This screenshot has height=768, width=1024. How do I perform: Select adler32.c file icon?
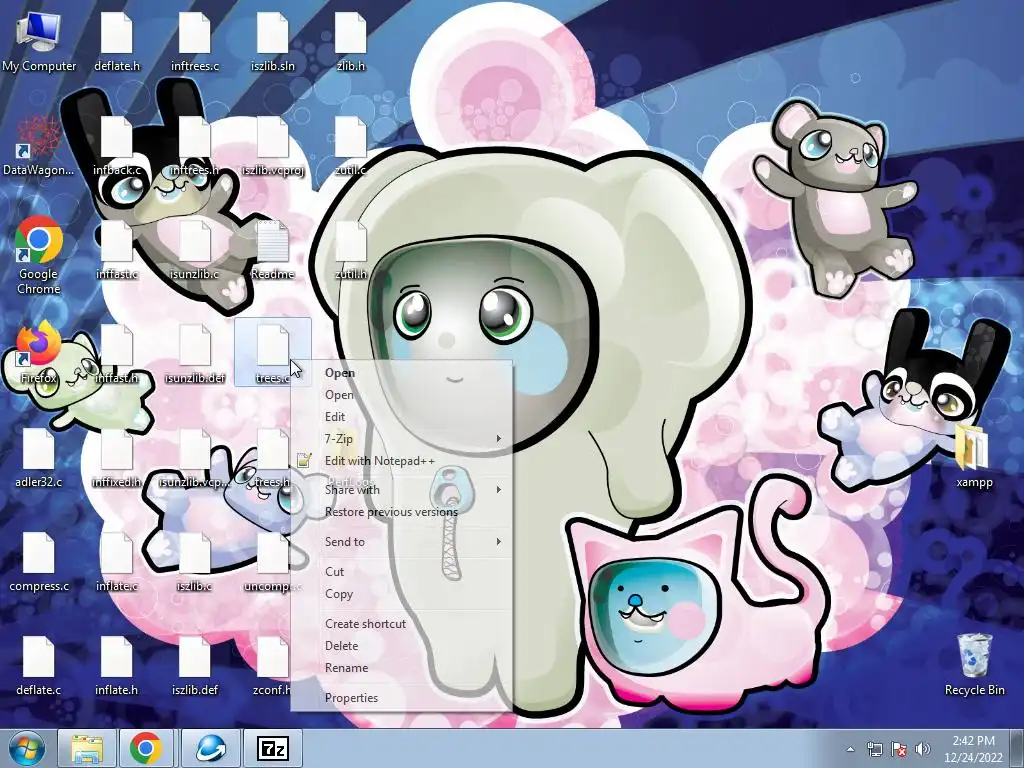coord(39,458)
